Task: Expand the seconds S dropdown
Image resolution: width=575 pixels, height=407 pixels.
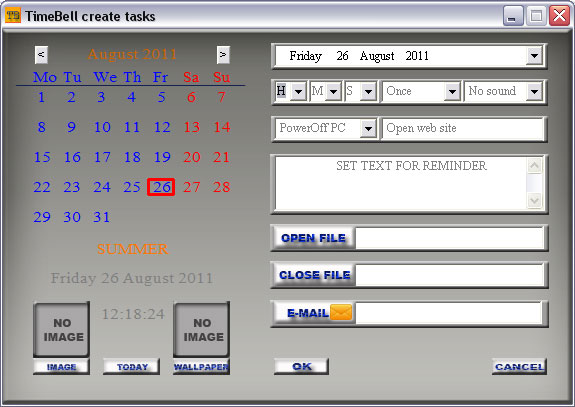Action: point(369,91)
